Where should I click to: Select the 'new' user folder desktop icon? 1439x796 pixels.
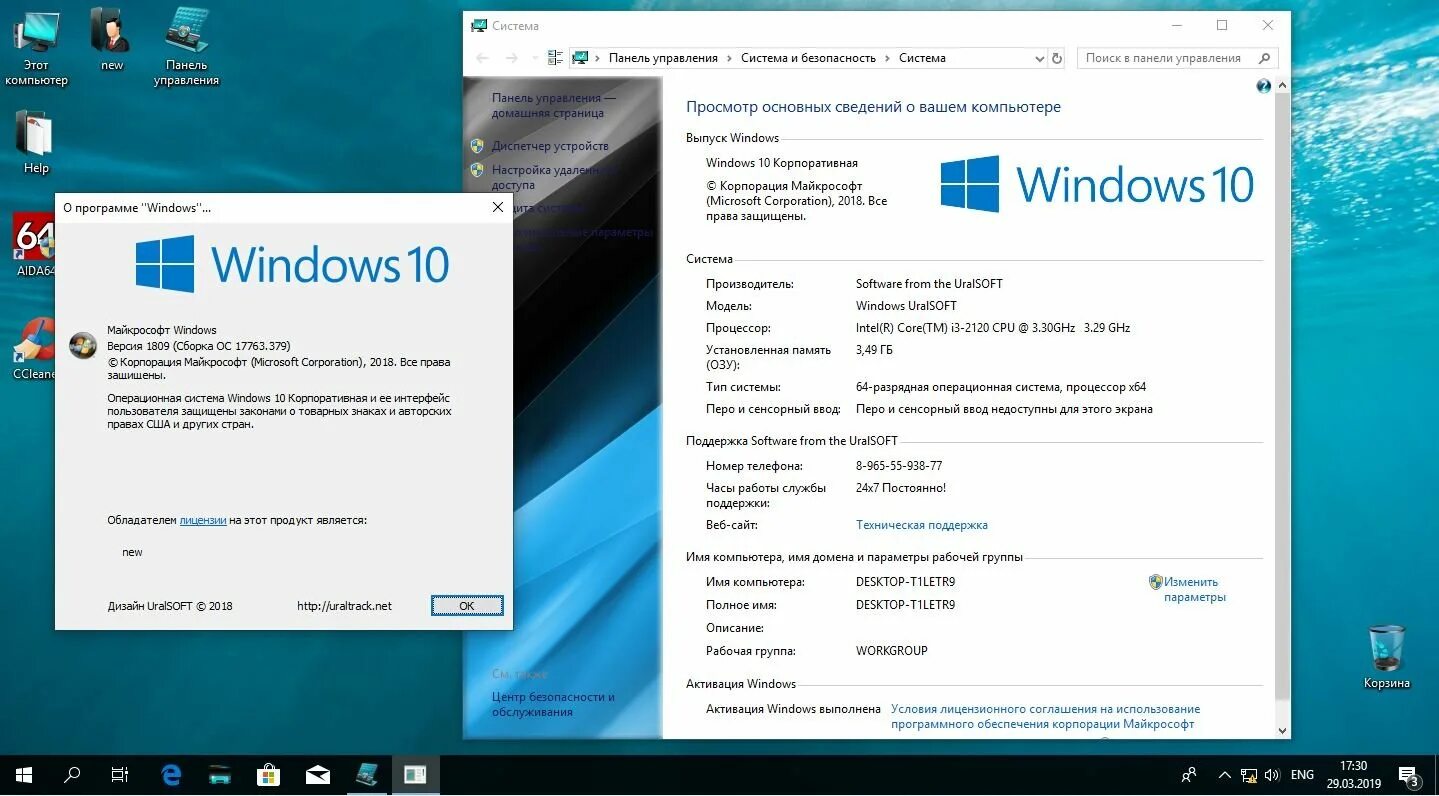click(112, 40)
